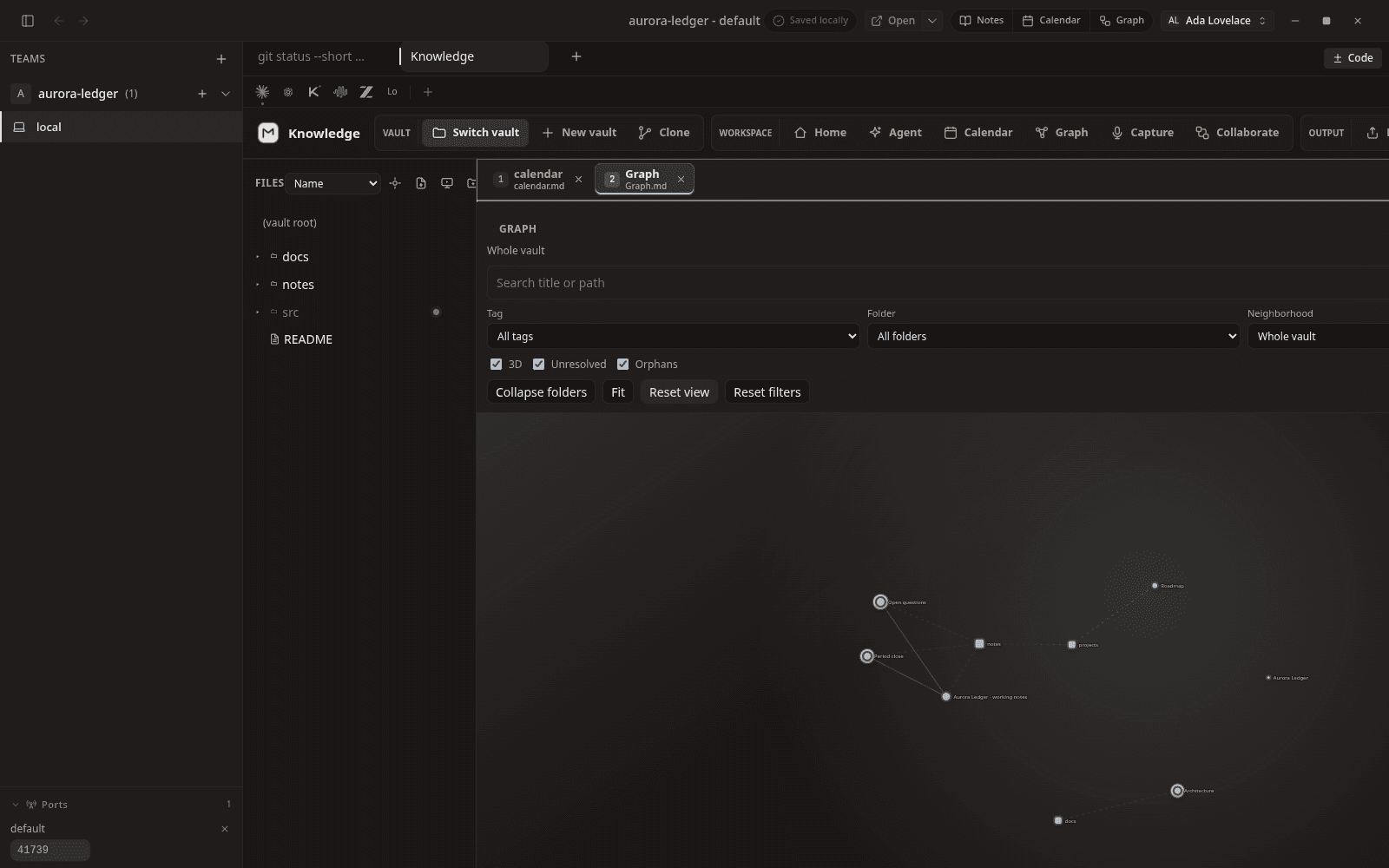Open the All tags dropdown

point(674,337)
